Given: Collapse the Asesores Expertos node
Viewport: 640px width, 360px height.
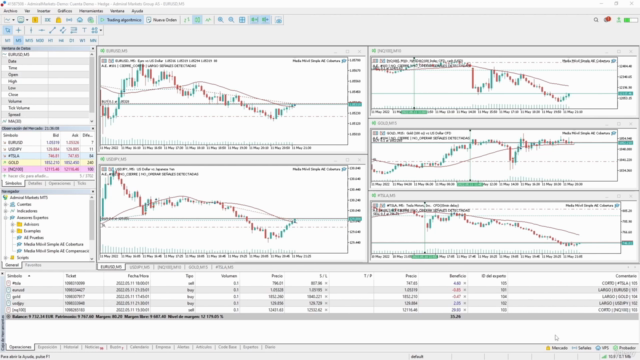Looking at the screenshot, I should [x=6, y=218].
